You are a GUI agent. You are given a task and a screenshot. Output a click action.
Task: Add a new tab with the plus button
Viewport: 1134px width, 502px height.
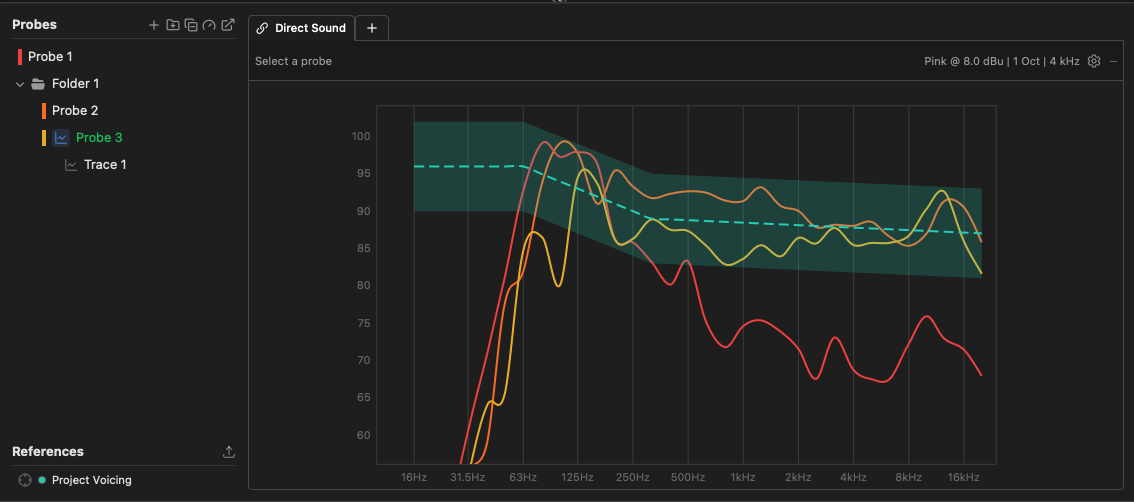372,28
